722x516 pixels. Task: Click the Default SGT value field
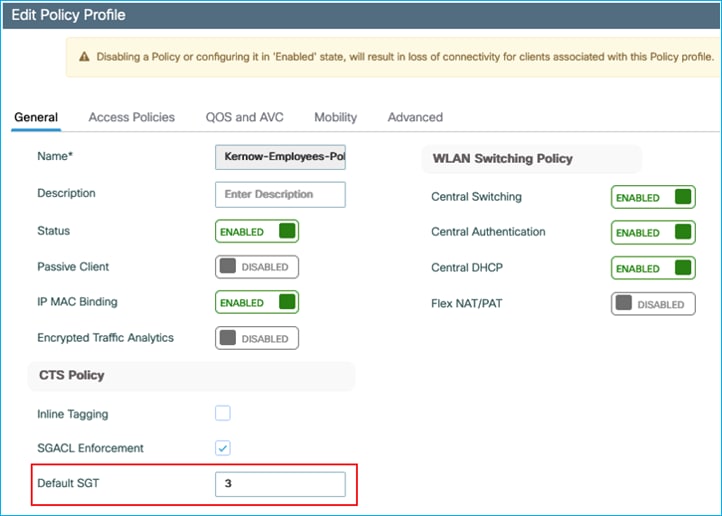pos(280,484)
